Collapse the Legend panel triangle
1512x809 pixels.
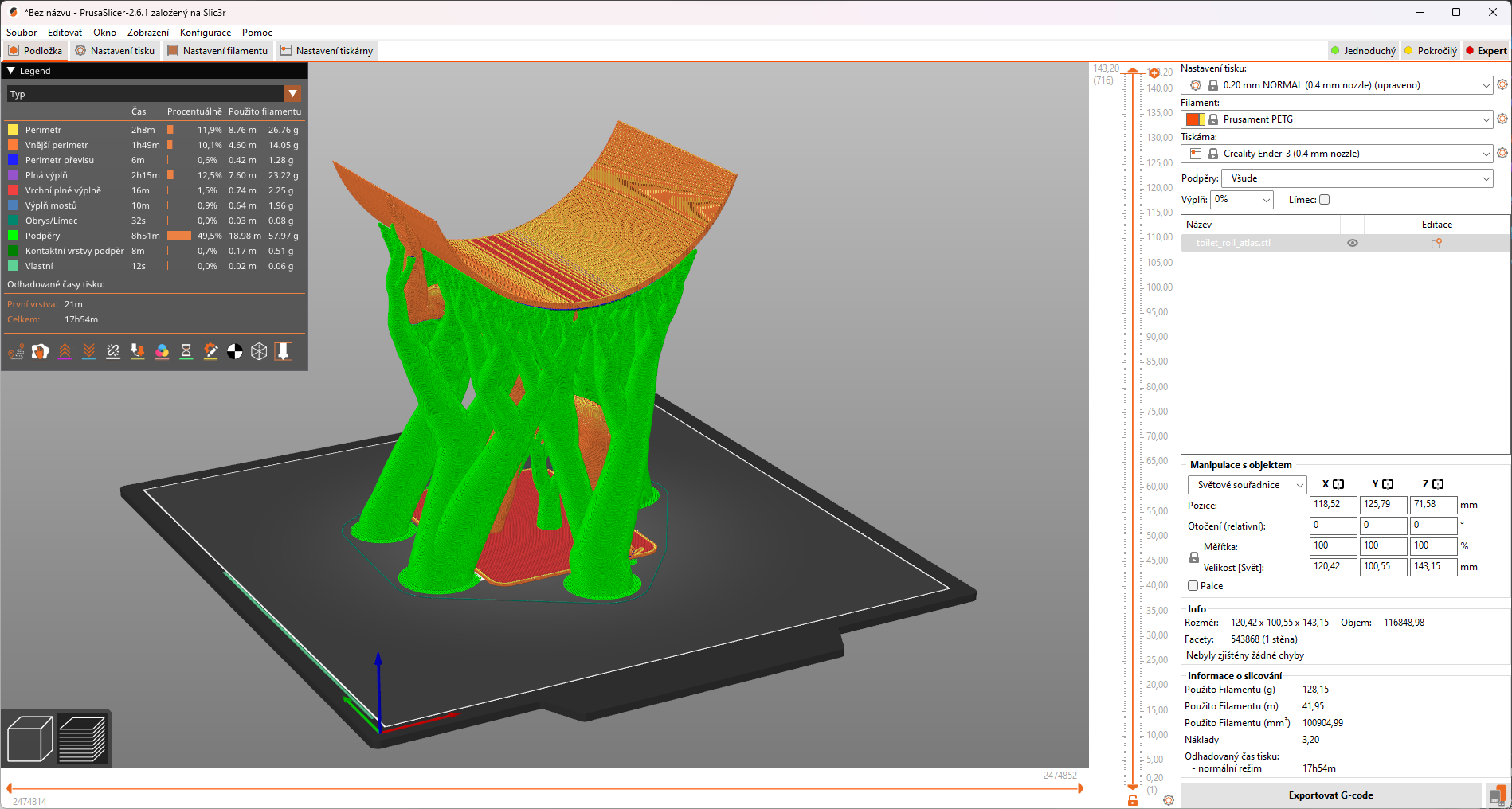coord(11,71)
